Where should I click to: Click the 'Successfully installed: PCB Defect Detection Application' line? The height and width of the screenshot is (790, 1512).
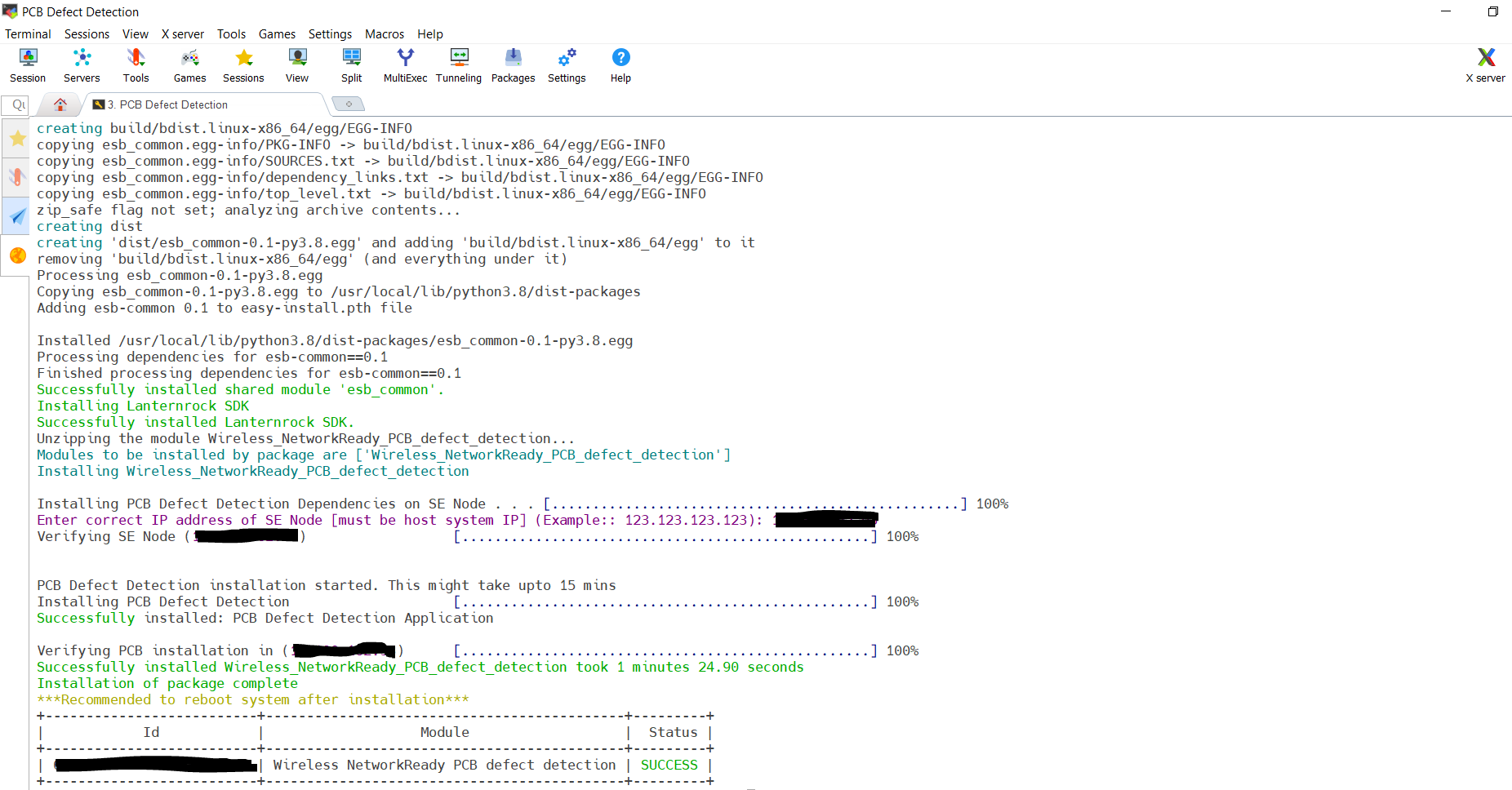pyautogui.click(x=265, y=618)
